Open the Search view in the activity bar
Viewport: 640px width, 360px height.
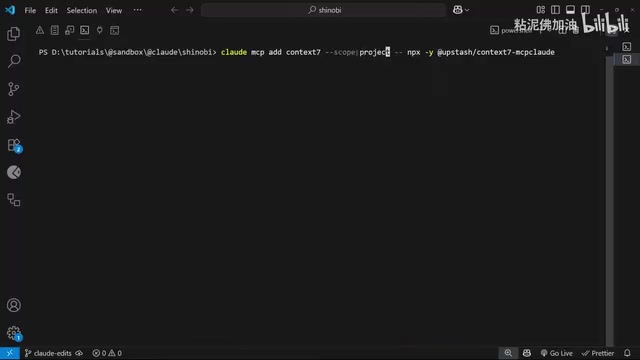(13, 61)
